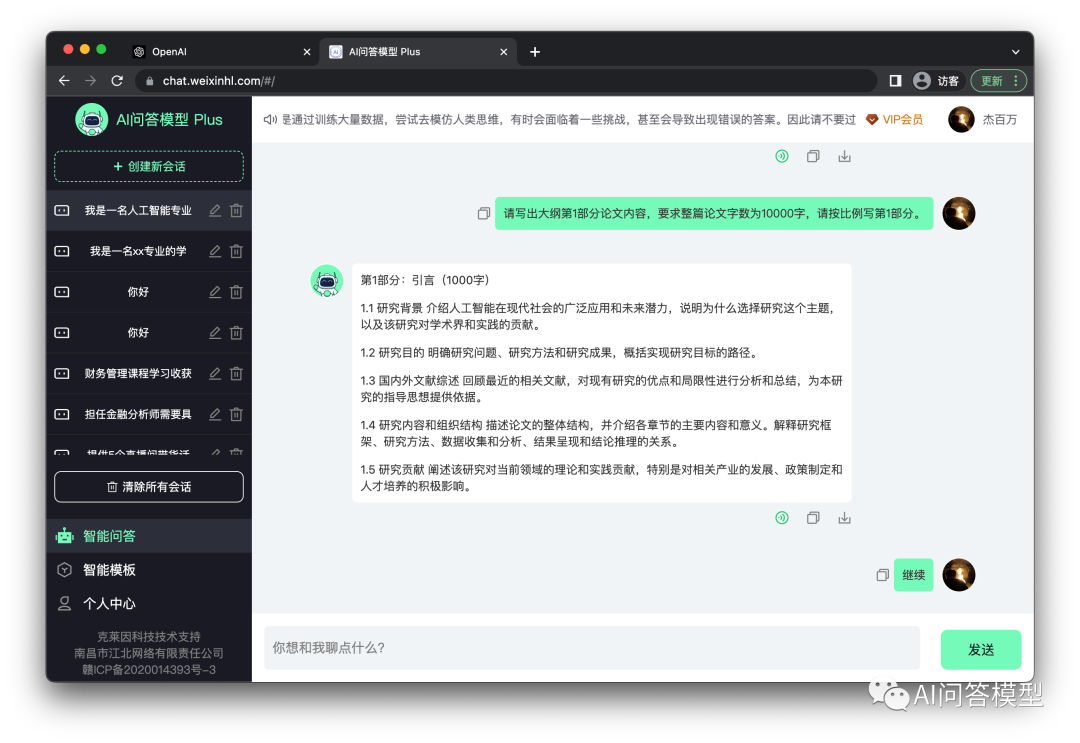Click the VIP badge chevron arrow
This screenshot has width=1080, height=743.
872,119
